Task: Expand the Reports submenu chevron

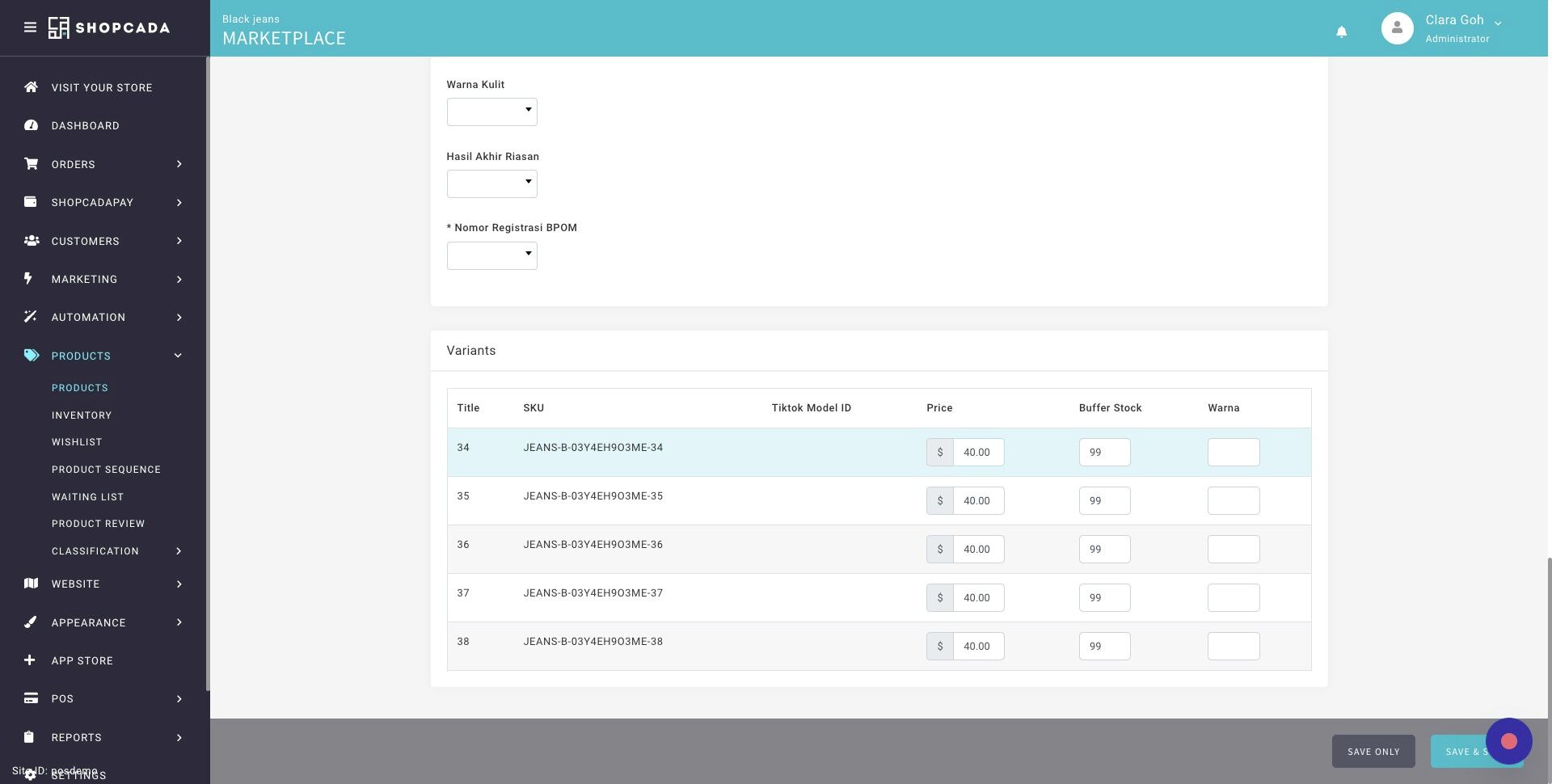Action: pyautogui.click(x=179, y=737)
